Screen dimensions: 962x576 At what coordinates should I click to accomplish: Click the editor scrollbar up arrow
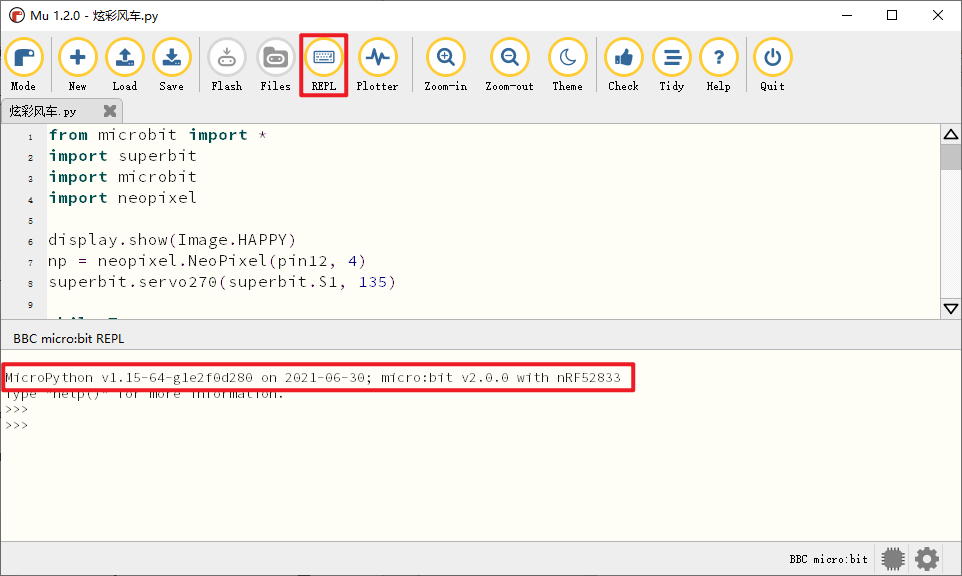(x=951, y=134)
